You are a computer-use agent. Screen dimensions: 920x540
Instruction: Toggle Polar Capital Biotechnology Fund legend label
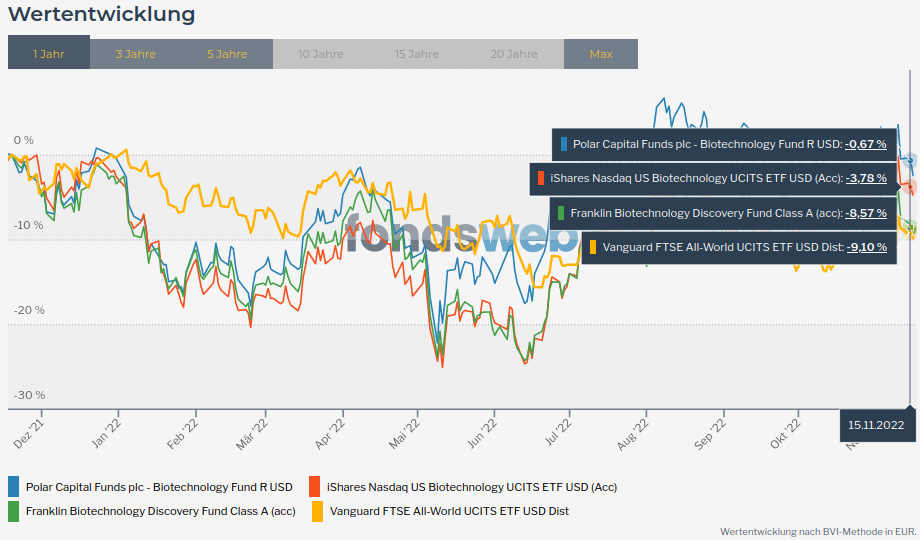pyautogui.click(x=159, y=487)
